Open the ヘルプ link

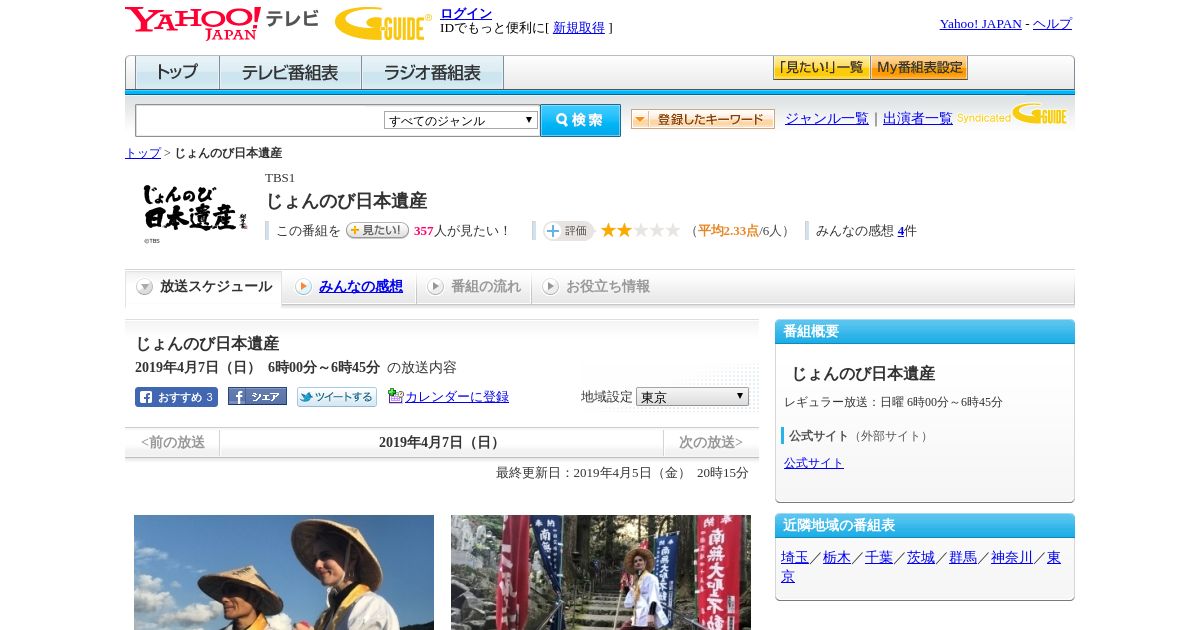point(1052,24)
